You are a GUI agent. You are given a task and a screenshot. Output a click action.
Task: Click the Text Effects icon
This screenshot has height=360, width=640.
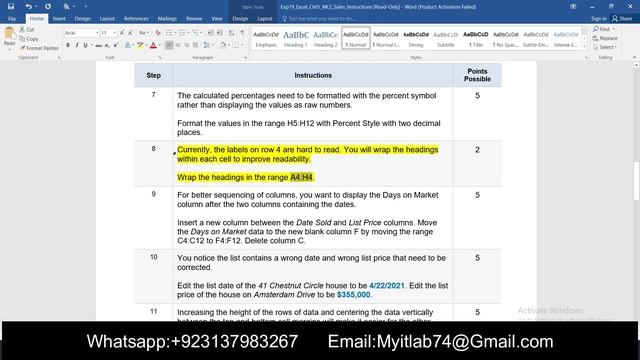128,45
